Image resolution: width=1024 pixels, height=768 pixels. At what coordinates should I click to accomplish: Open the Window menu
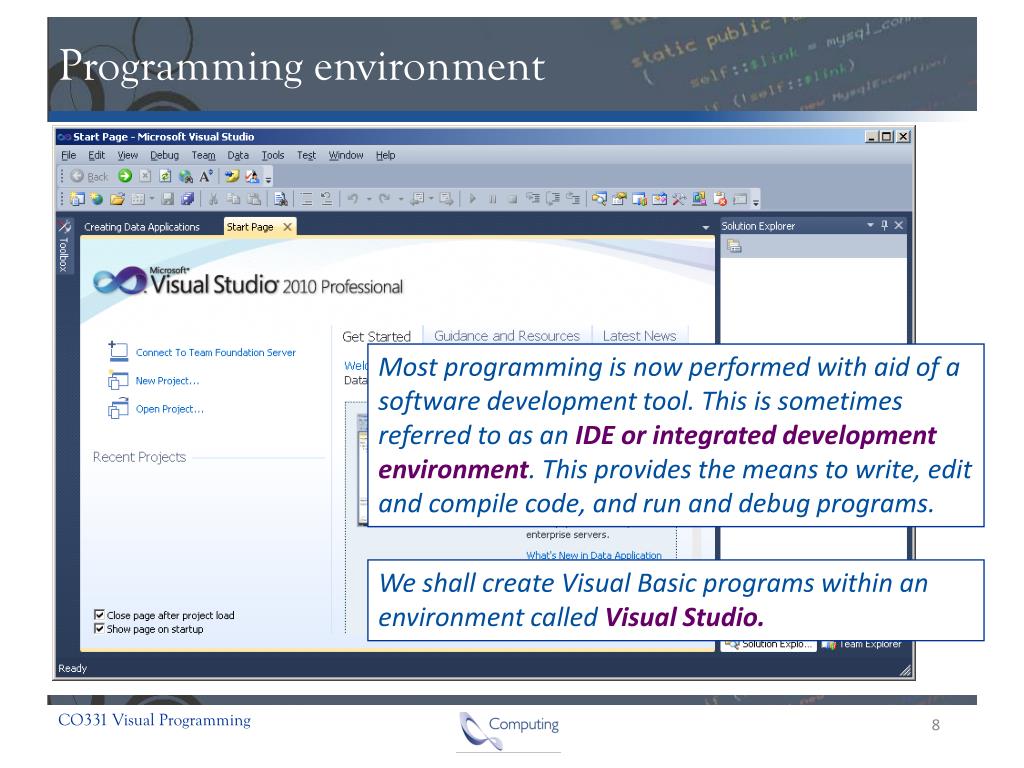[346, 155]
